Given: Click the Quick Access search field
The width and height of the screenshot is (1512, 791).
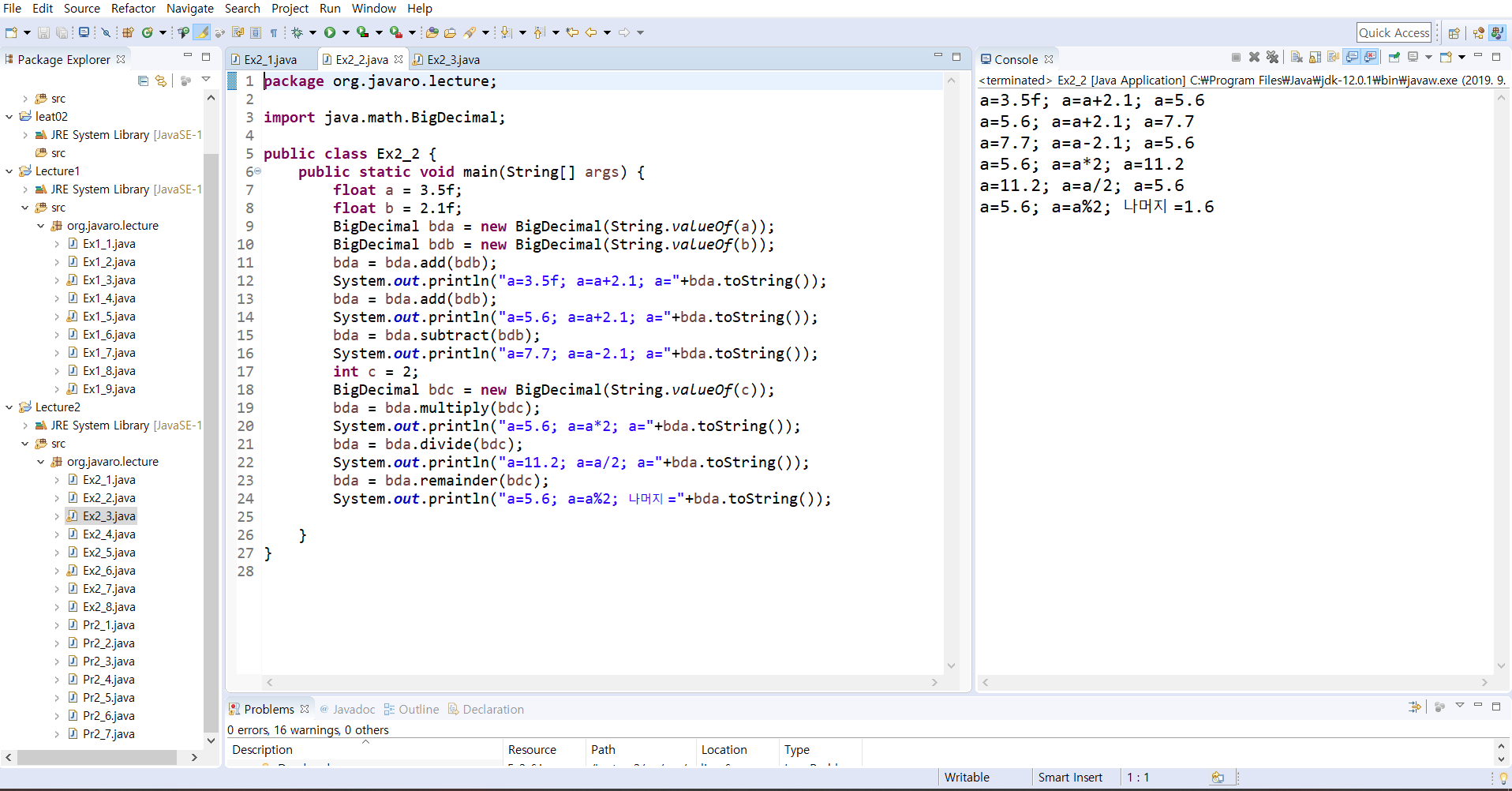Looking at the screenshot, I should coord(1394,32).
